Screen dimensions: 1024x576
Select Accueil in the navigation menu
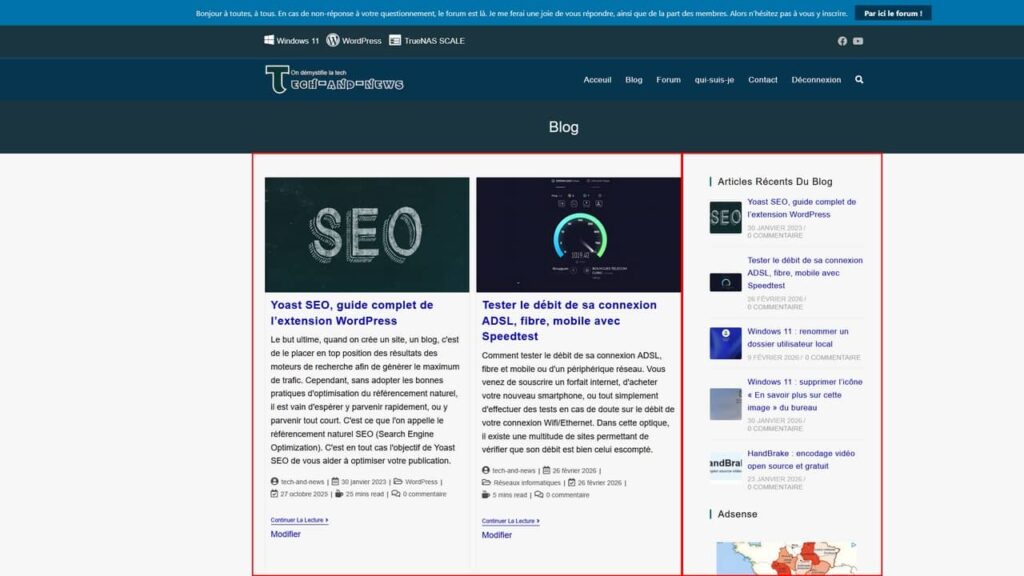coord(597,79)
